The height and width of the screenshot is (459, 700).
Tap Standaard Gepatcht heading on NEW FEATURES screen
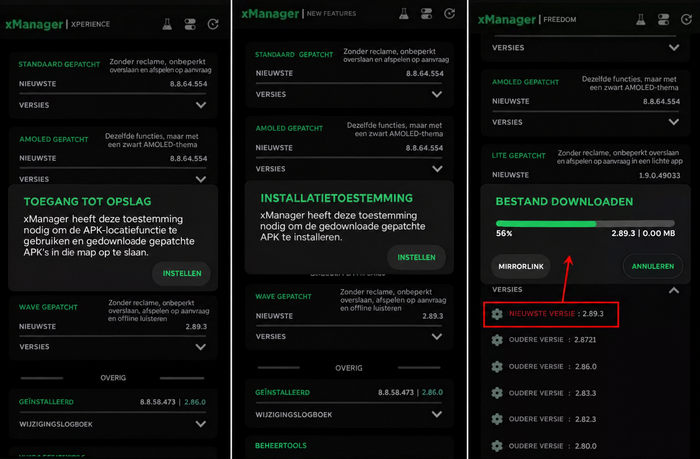tap(294, 54)
